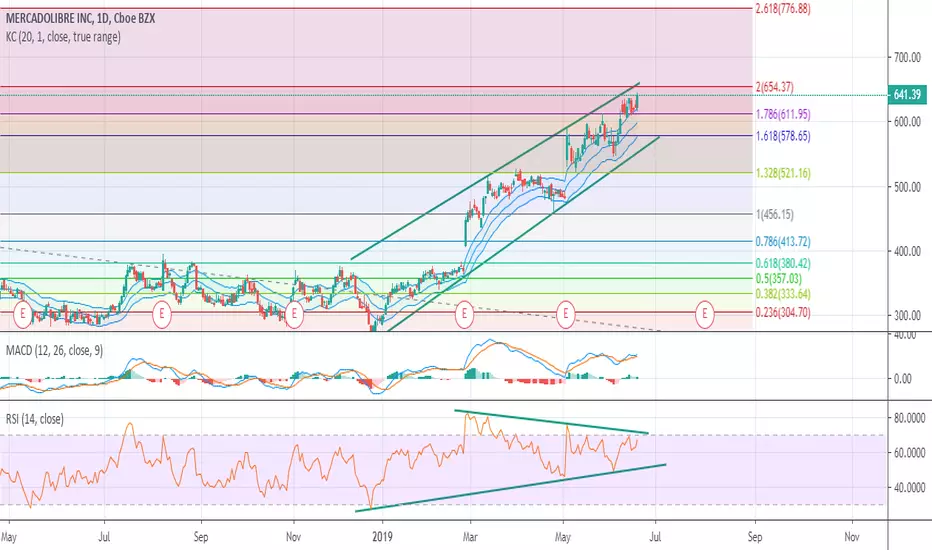Click the Jul 2018 date axis label
The image size is (932, 550).
(x=104, y=537)
